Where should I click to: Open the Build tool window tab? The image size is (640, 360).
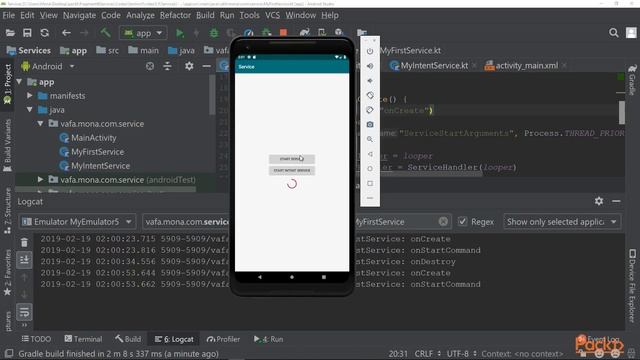(x=128, y=339)
